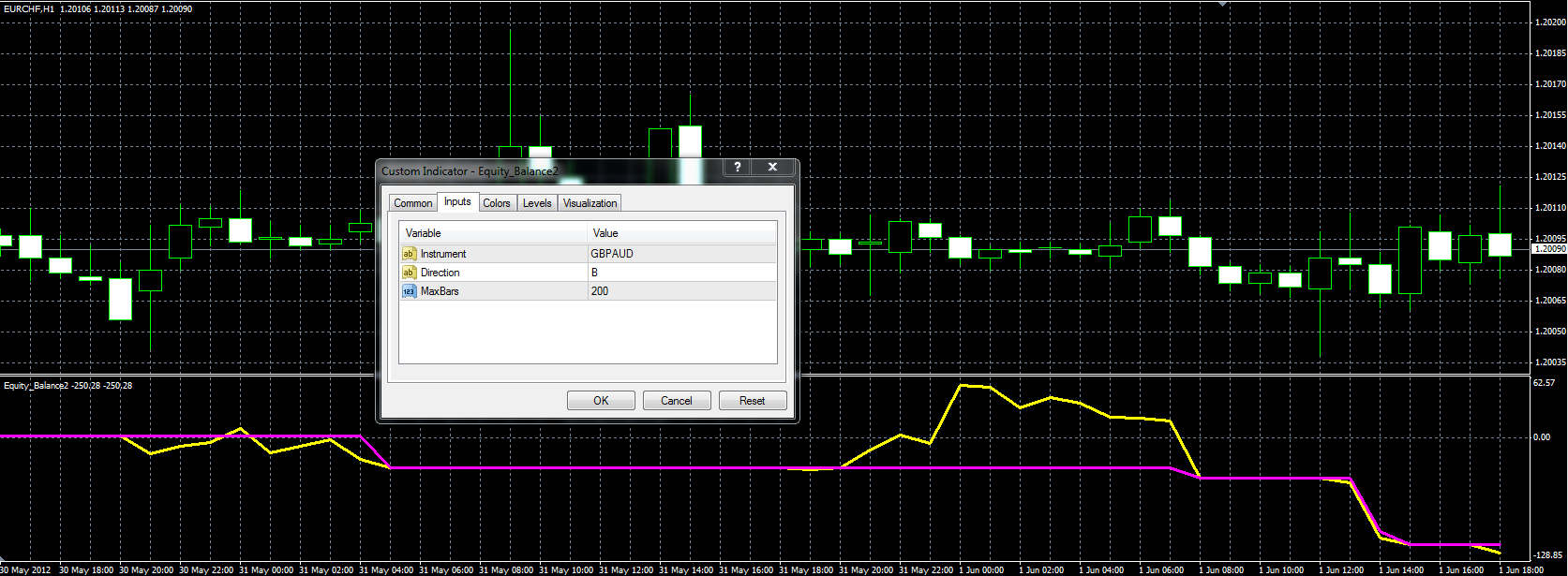
Task: Select the Inputs tab
Action: 457,201
